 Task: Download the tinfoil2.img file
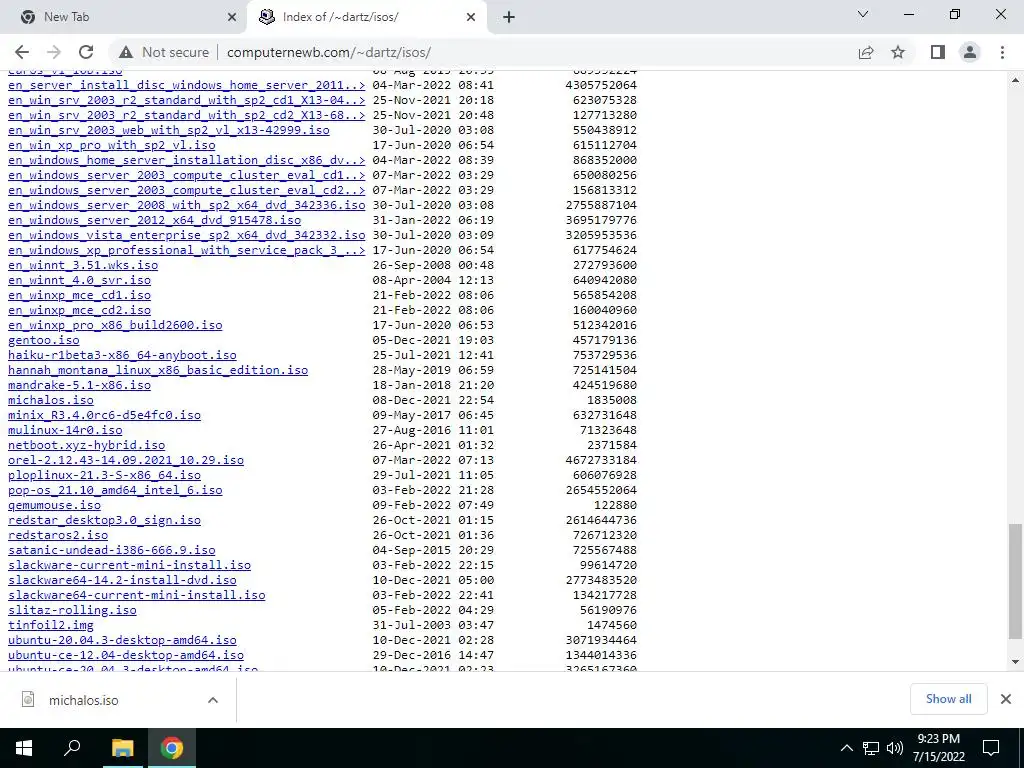51,626
